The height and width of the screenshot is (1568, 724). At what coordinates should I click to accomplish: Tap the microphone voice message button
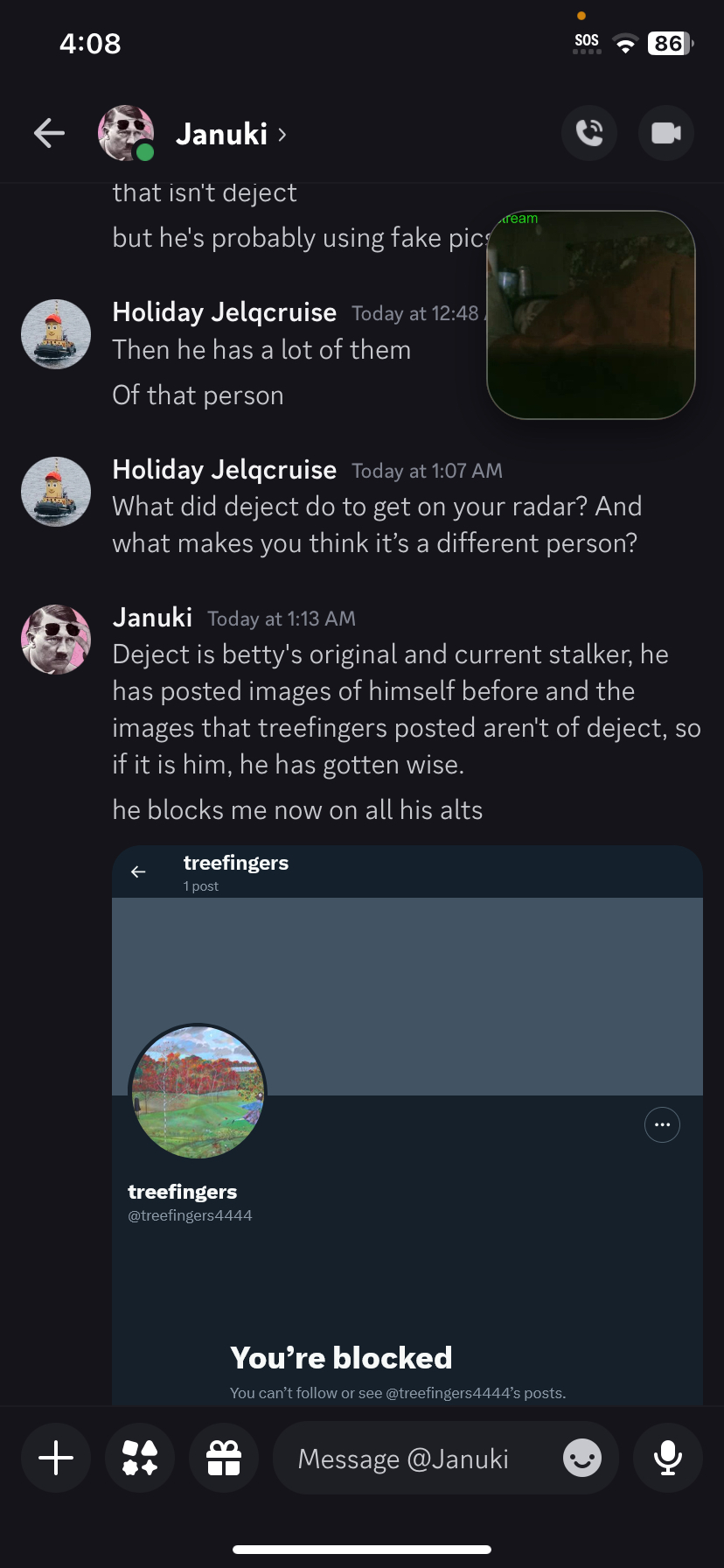pyautogui.click(x=668, y=1459)
